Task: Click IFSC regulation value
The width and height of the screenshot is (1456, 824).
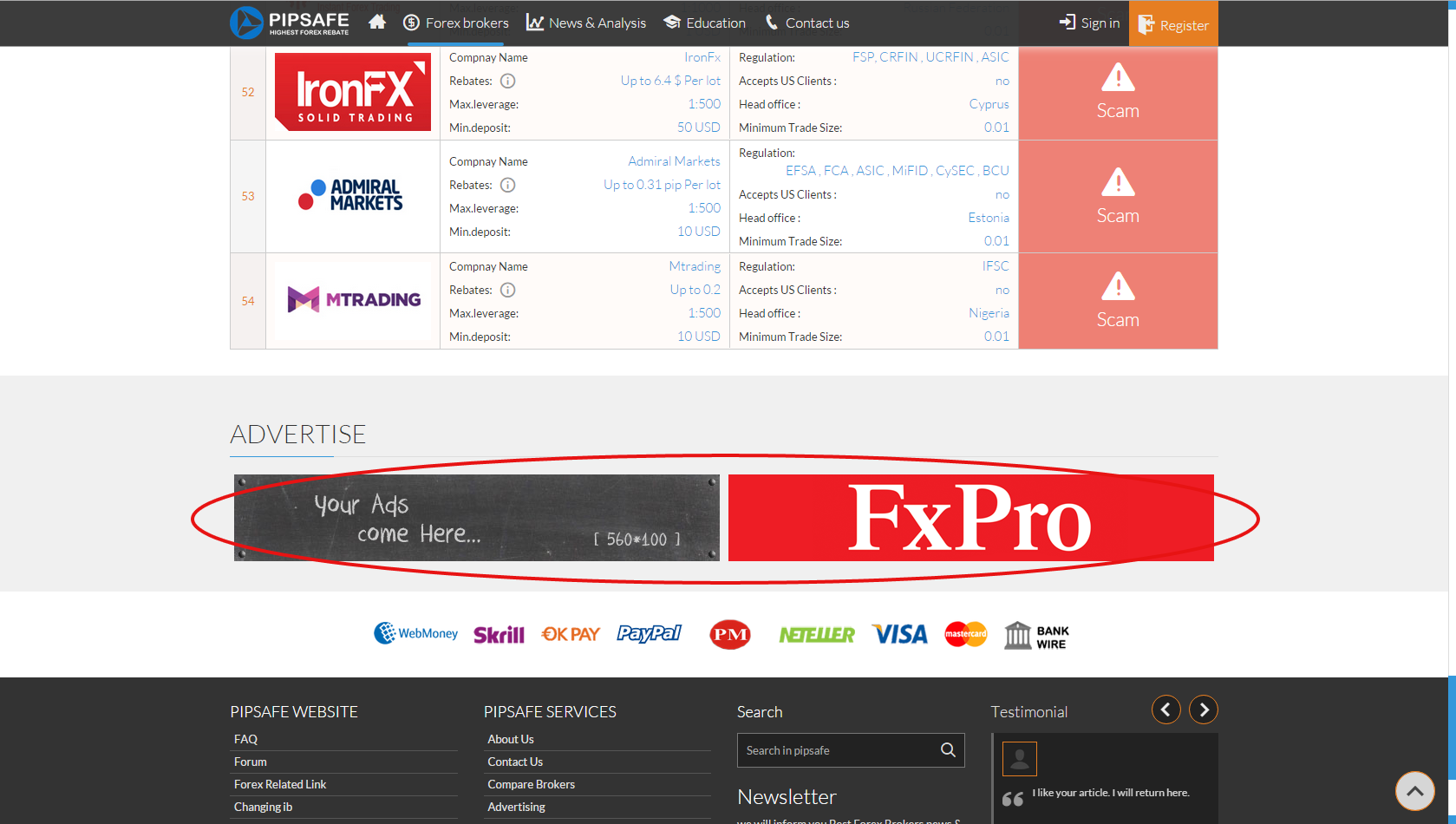Action: 996,266
